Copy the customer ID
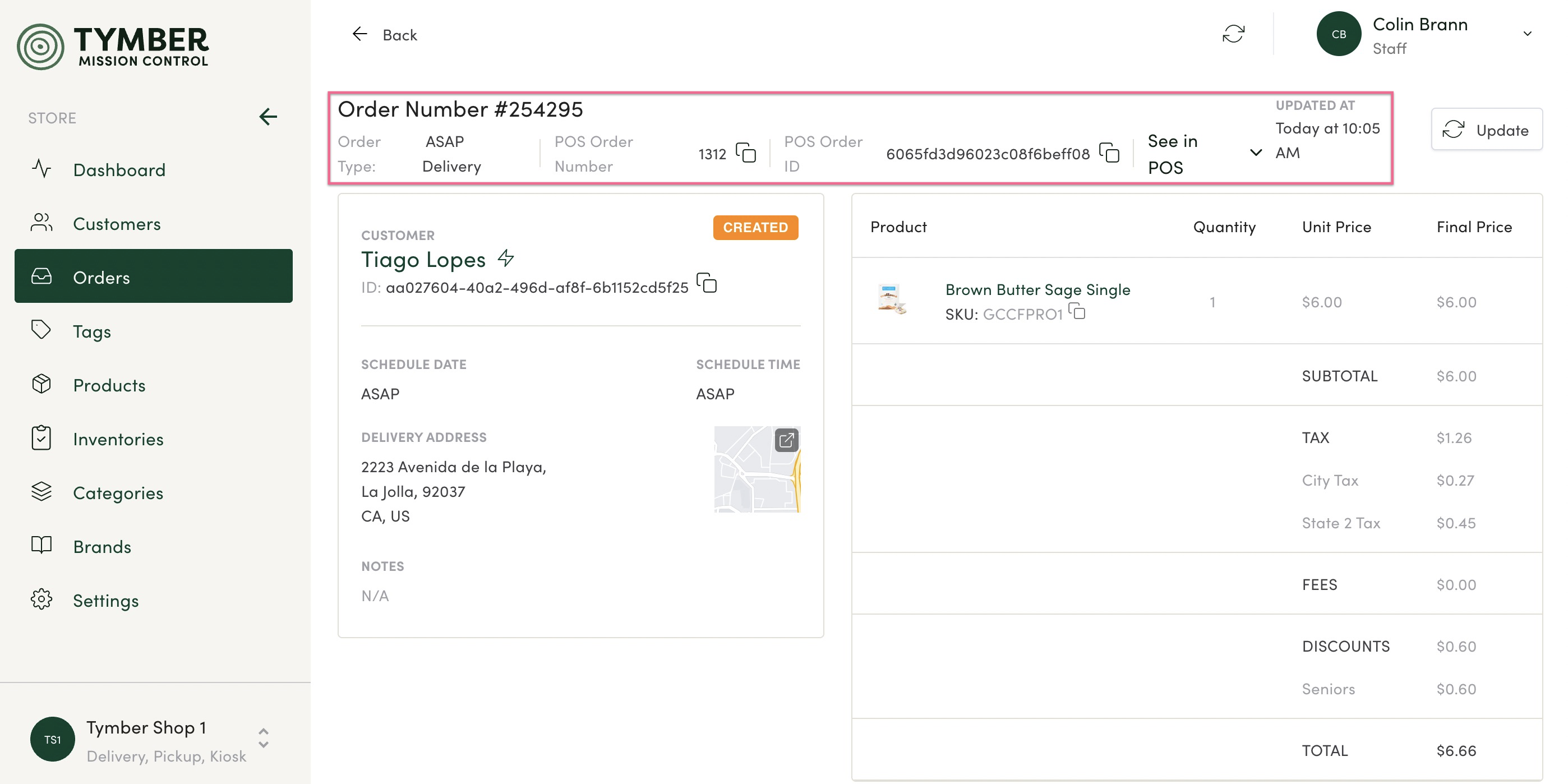Screen dimensions: 1568x784 (x=707, y=284)
